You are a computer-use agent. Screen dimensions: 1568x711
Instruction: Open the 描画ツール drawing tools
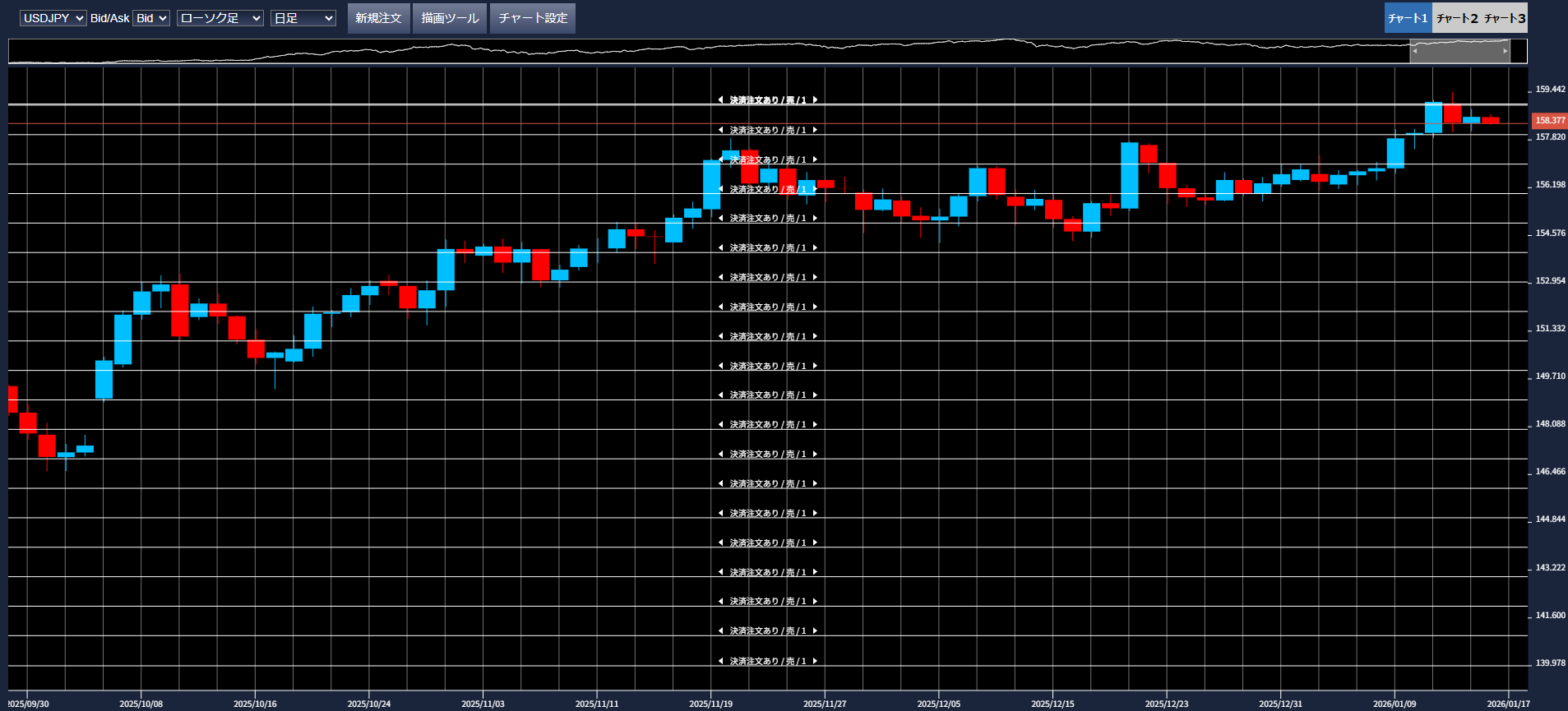[450, 18]
